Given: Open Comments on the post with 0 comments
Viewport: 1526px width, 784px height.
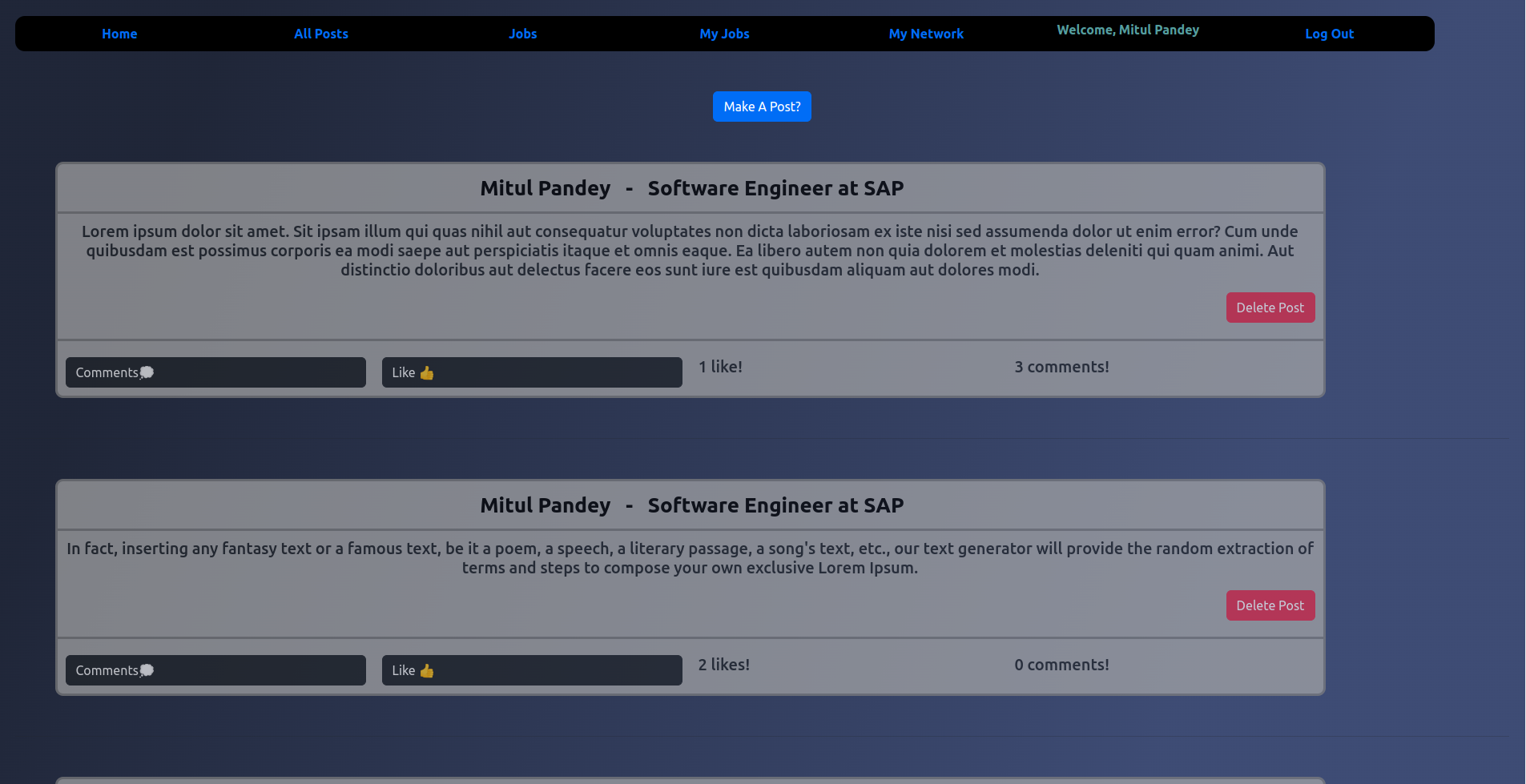Looking at the screenshot, I should [215, 670].
